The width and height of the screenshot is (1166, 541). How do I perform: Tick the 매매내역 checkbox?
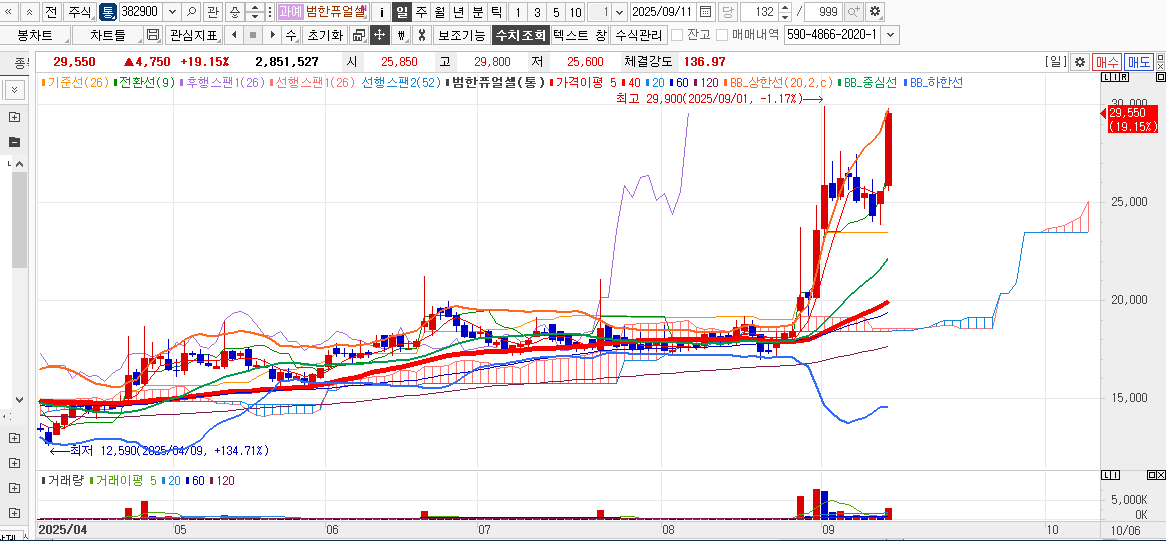coord(722,35)
